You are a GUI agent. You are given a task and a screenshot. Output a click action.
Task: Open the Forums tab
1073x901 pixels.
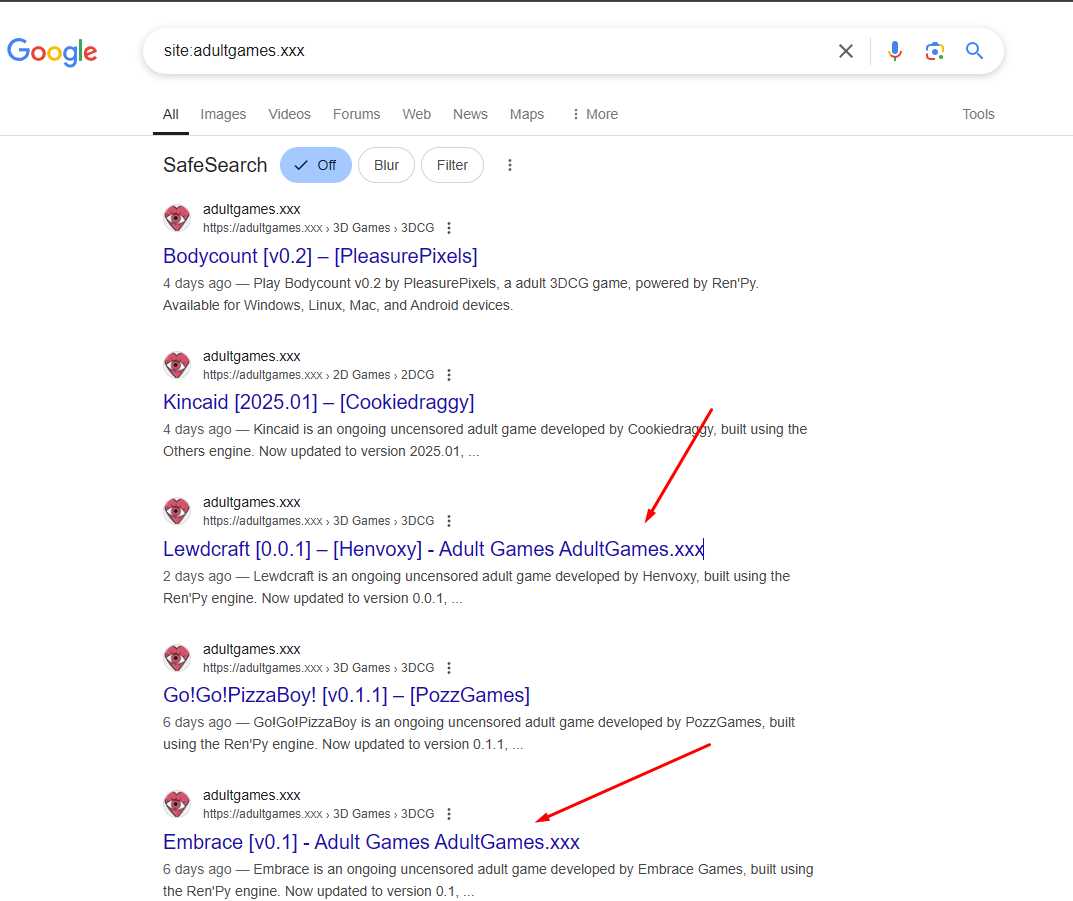point(357,114)
